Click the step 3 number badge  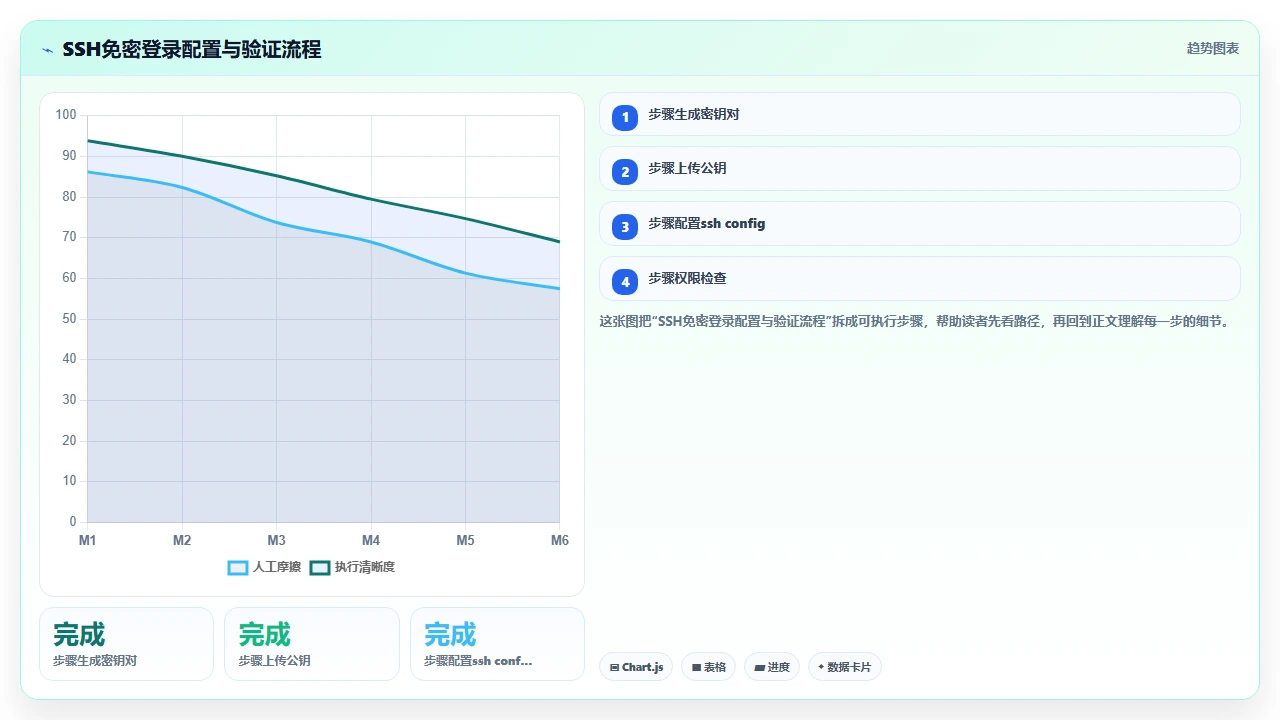(625, 227)
